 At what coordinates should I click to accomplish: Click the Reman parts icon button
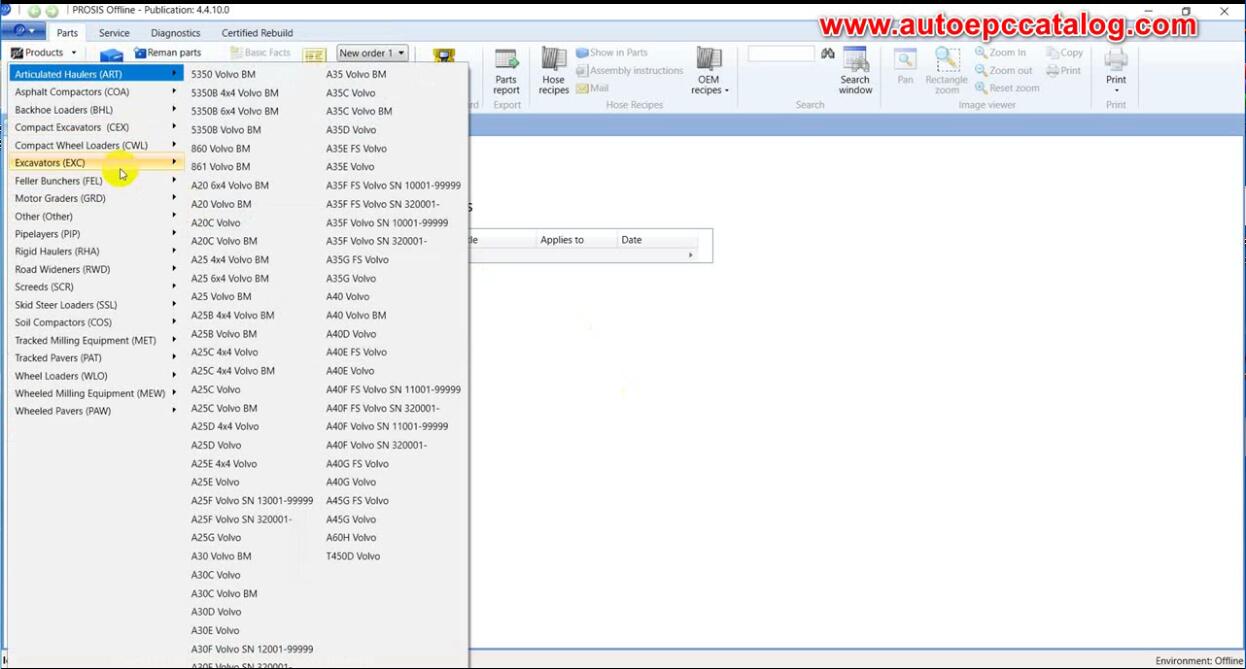167,53
